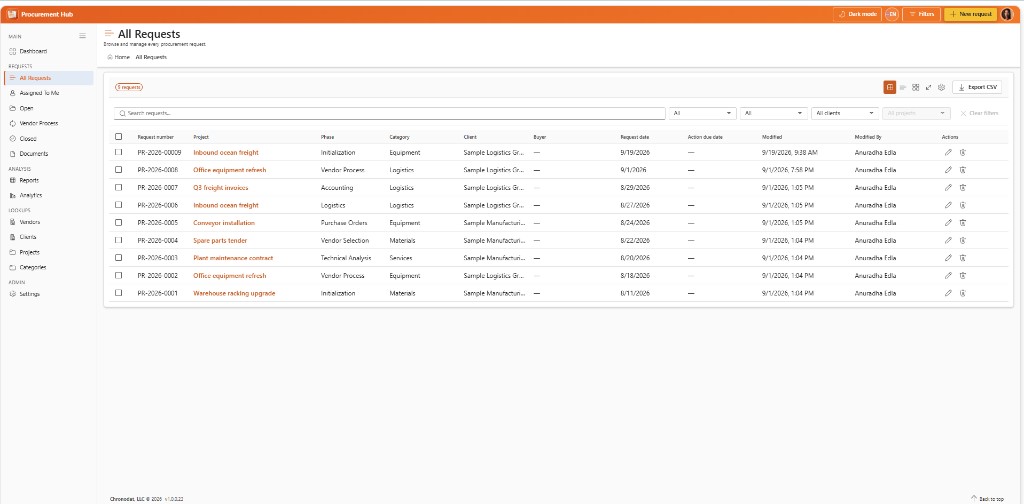
Task: Sort by Modified By column header
Action: coord(868,137)
